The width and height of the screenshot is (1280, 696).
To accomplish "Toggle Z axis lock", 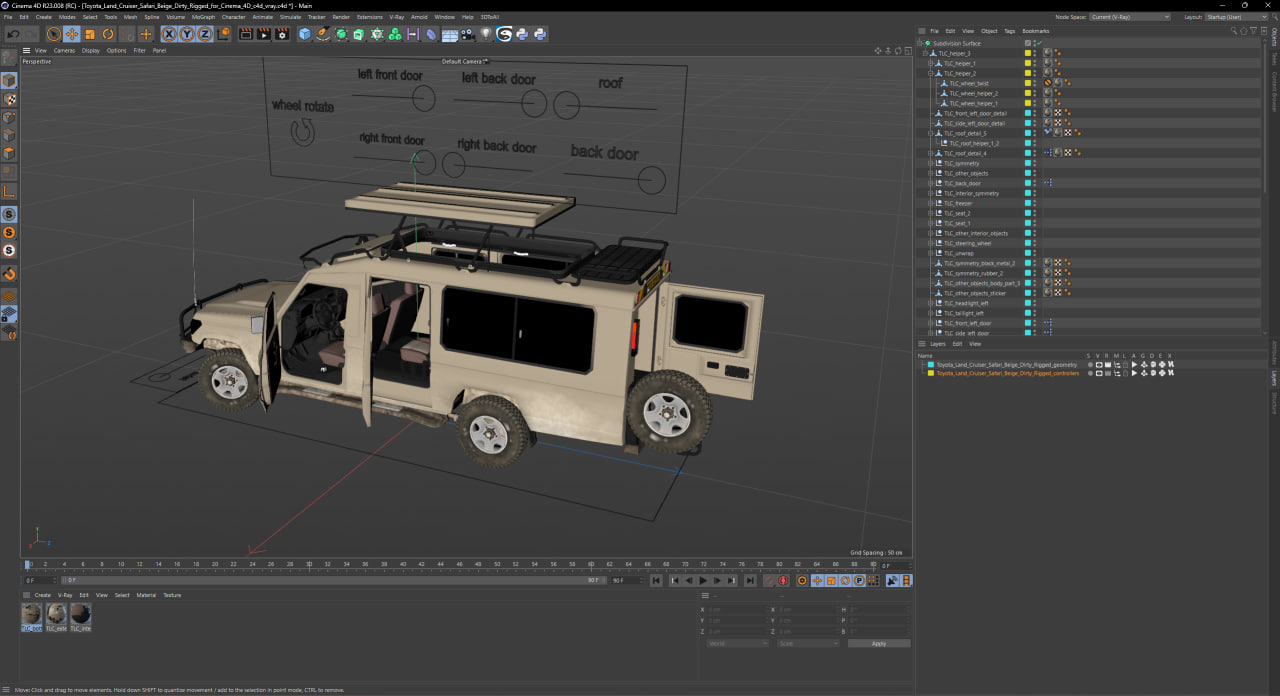I will pos(204,34).
